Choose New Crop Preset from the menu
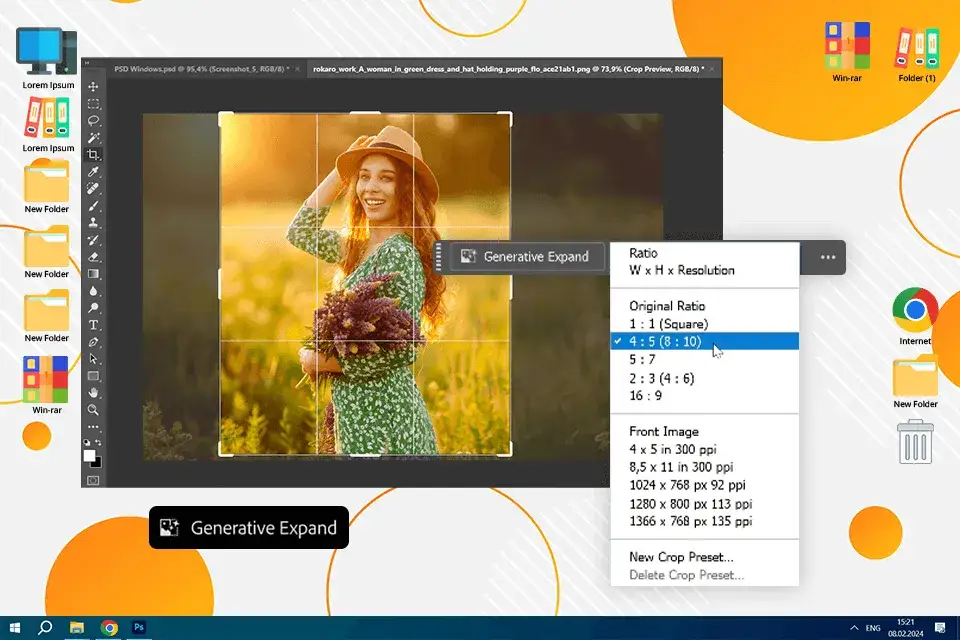Image resolution: width=960 pixels, height=640 pixels. point(683,556)
